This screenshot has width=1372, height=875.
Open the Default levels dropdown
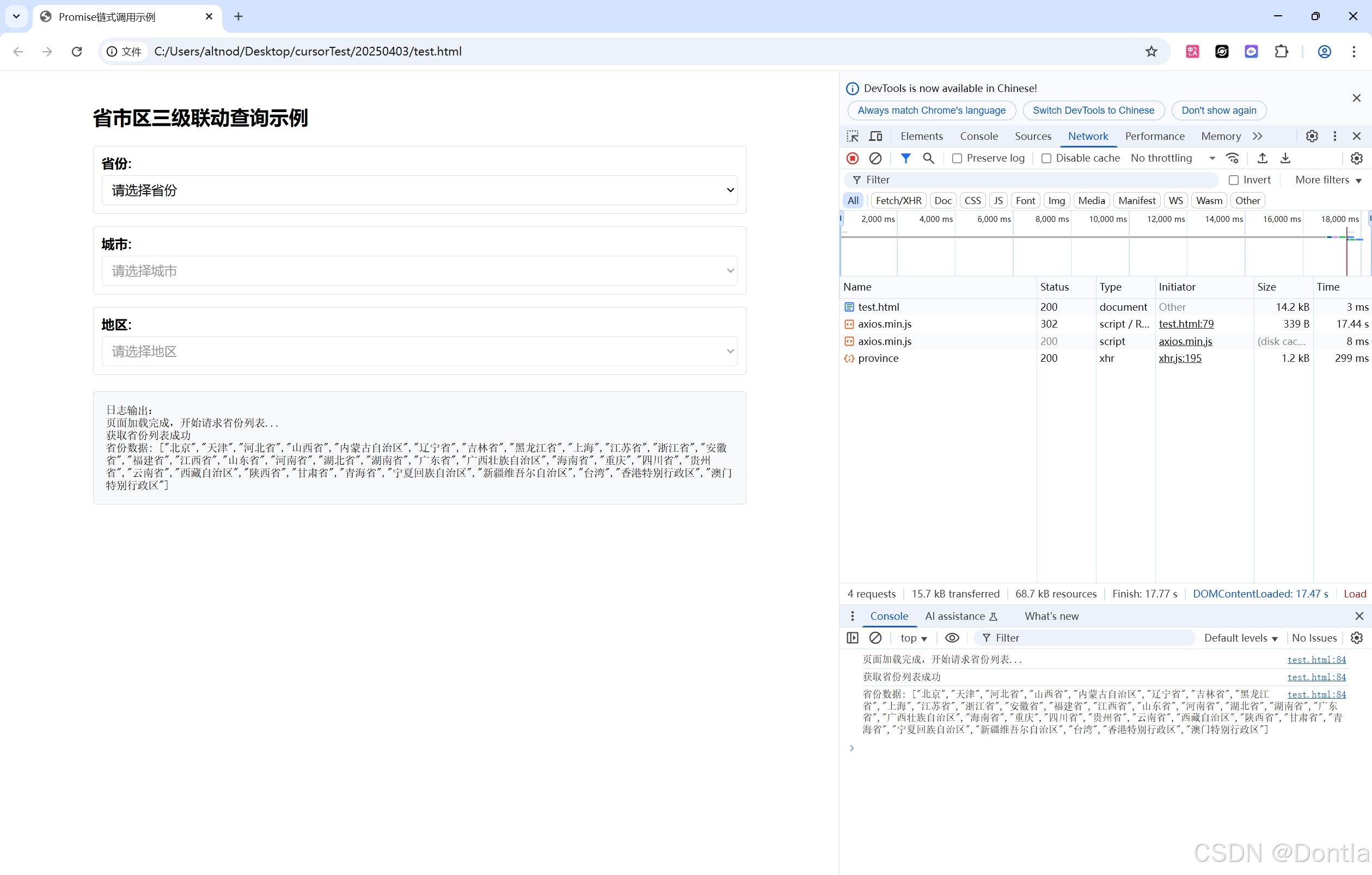(1240, 638)
